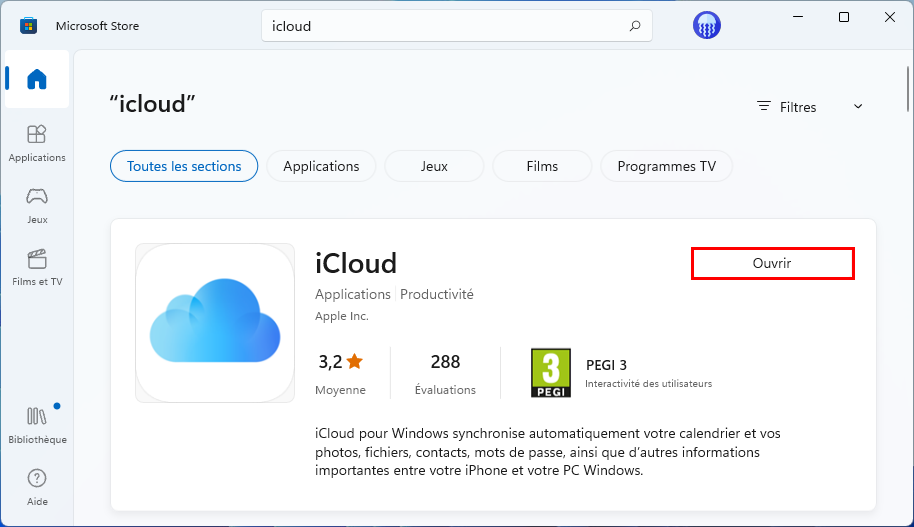This screenshot has height=527, width=914.
Task: Click the Apple Inc. publisher name
Action: [x=342, y=316]
